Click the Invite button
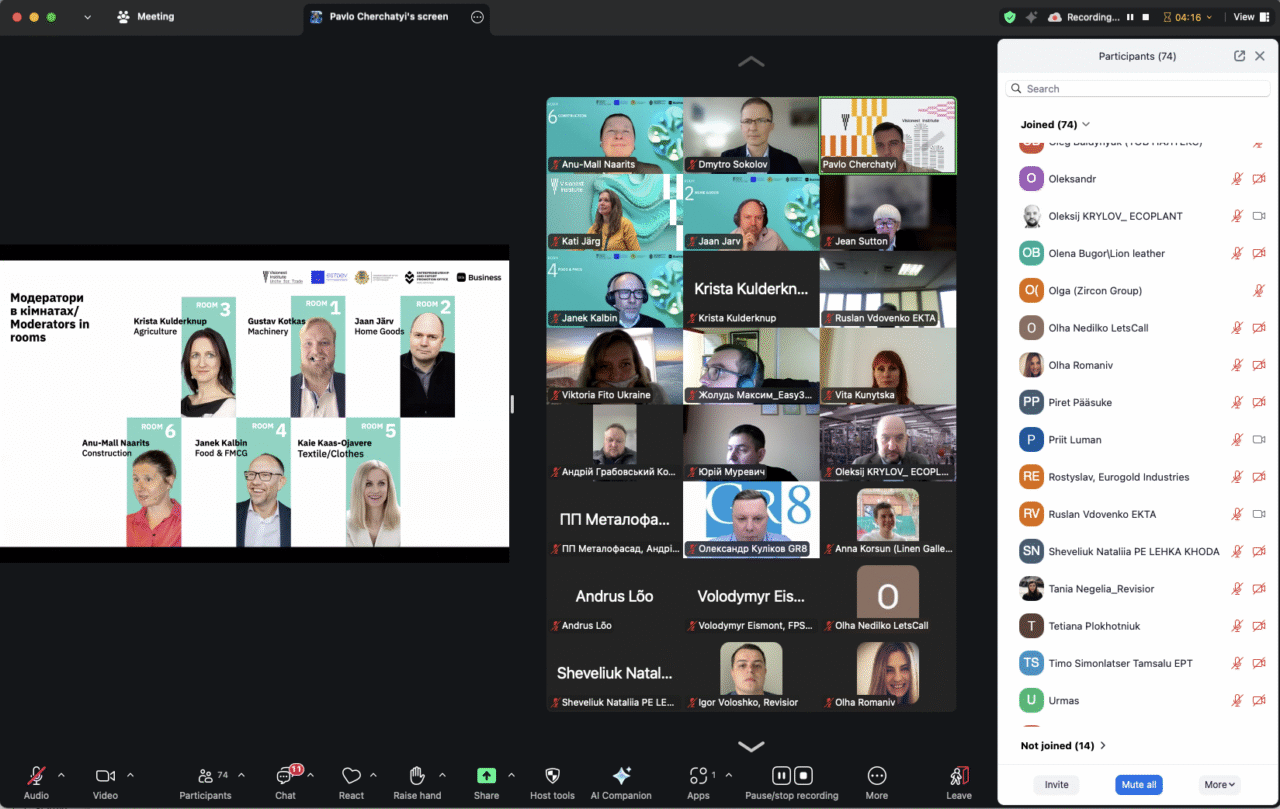Viewport: 1280px width, 809px height. [1056, 785]
